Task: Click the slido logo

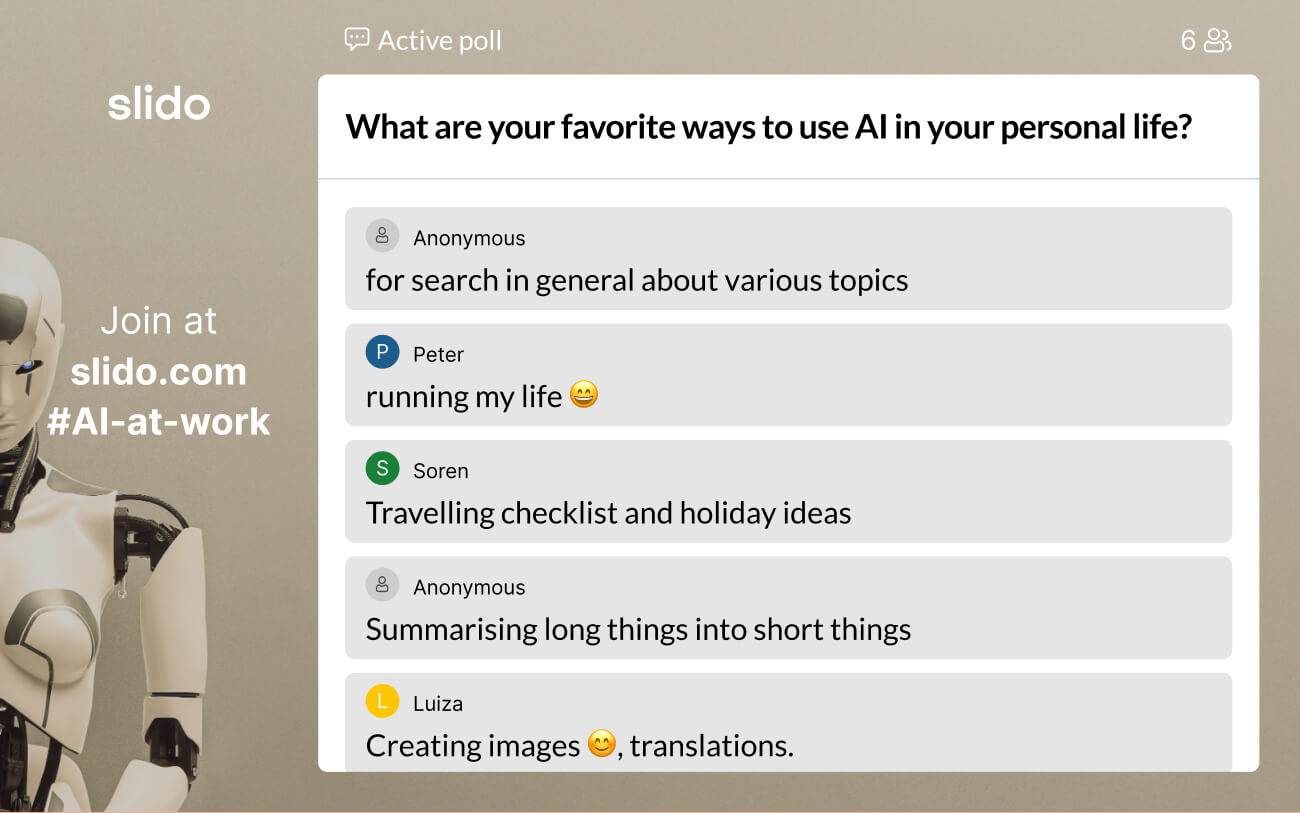Action: pyautogui.click(x=159, y=104)
